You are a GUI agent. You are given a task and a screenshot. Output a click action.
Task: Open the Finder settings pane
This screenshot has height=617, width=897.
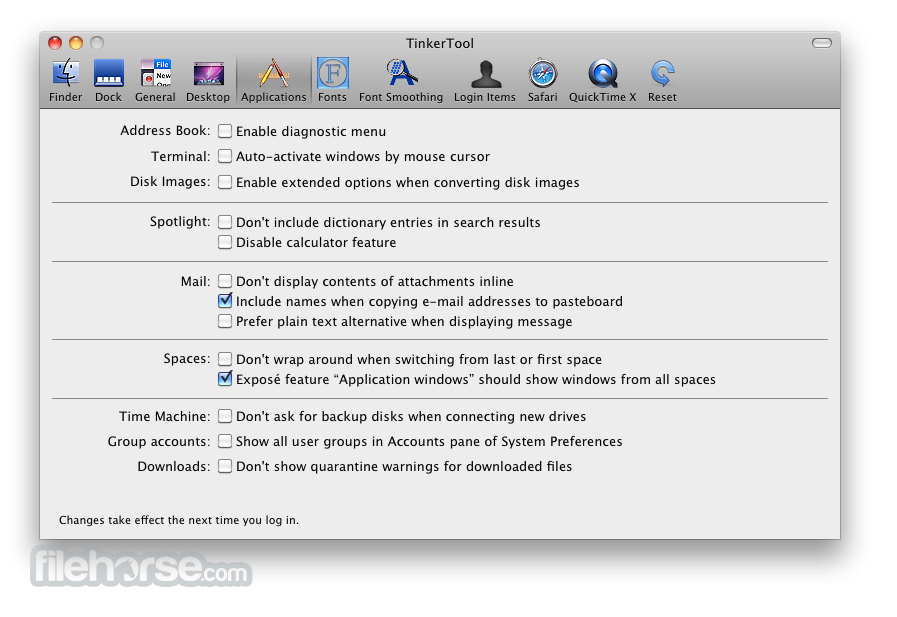click(66, 80)
